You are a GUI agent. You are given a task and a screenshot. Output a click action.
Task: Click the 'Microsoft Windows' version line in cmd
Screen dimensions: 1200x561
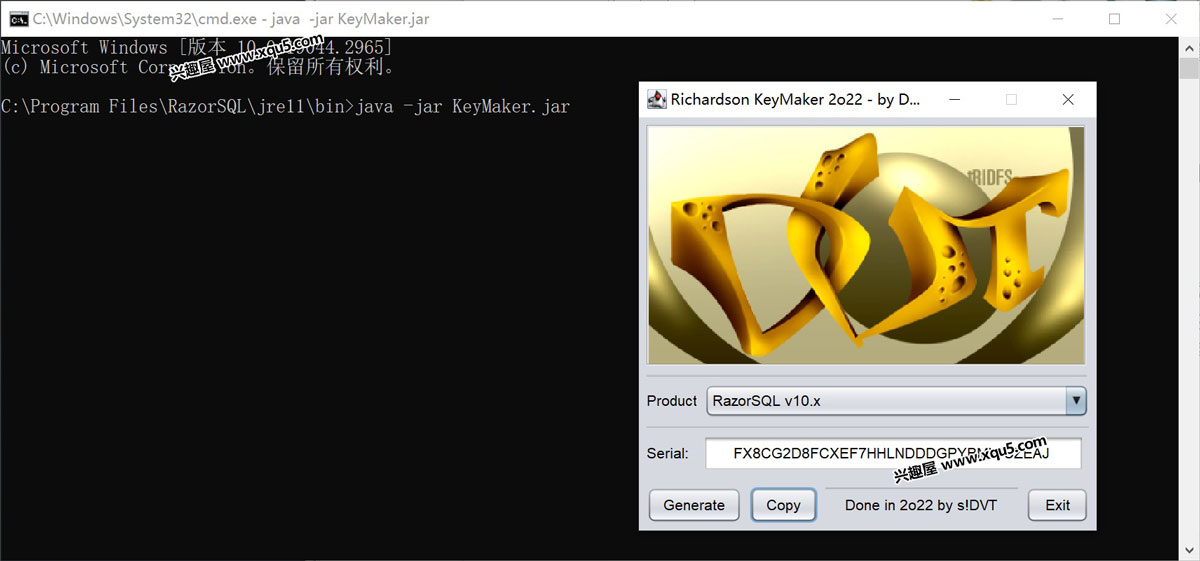click(197, 47)
